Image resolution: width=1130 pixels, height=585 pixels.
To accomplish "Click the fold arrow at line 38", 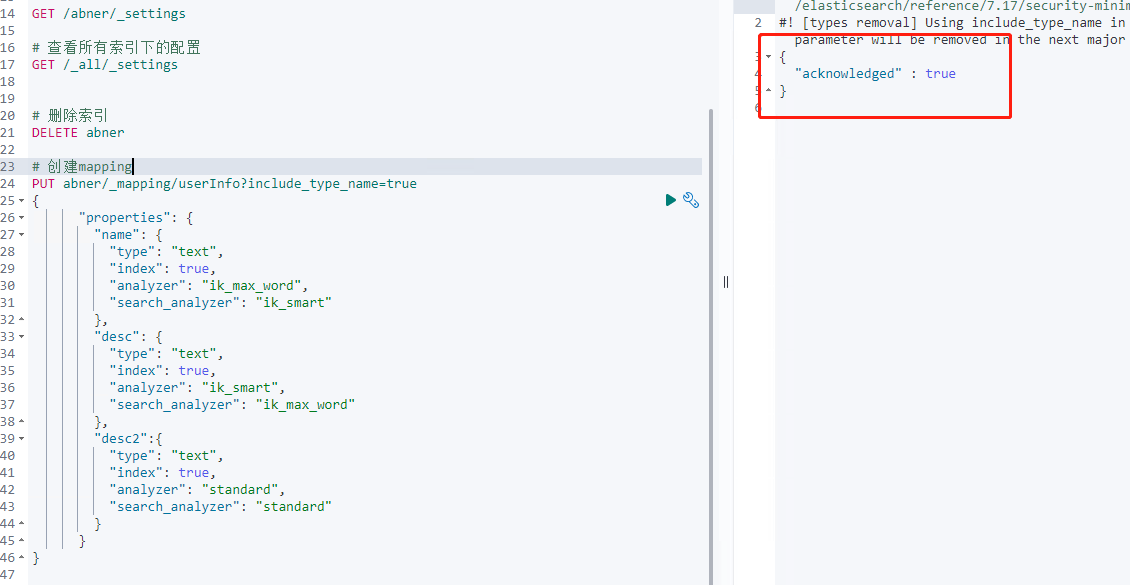I will coord(22,421).
